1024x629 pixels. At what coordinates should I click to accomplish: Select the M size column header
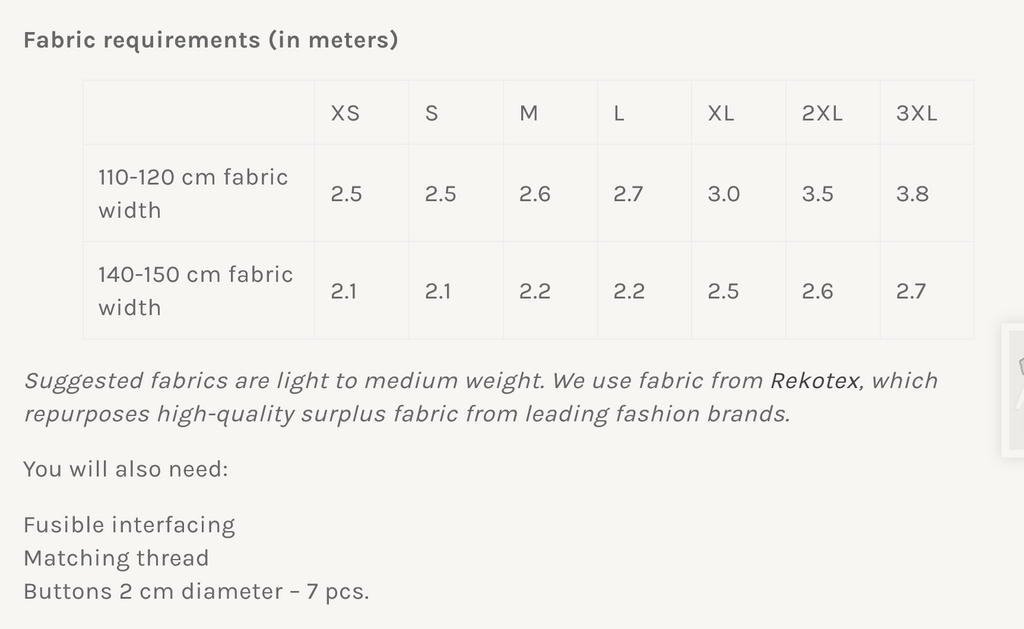click(529, 113)
